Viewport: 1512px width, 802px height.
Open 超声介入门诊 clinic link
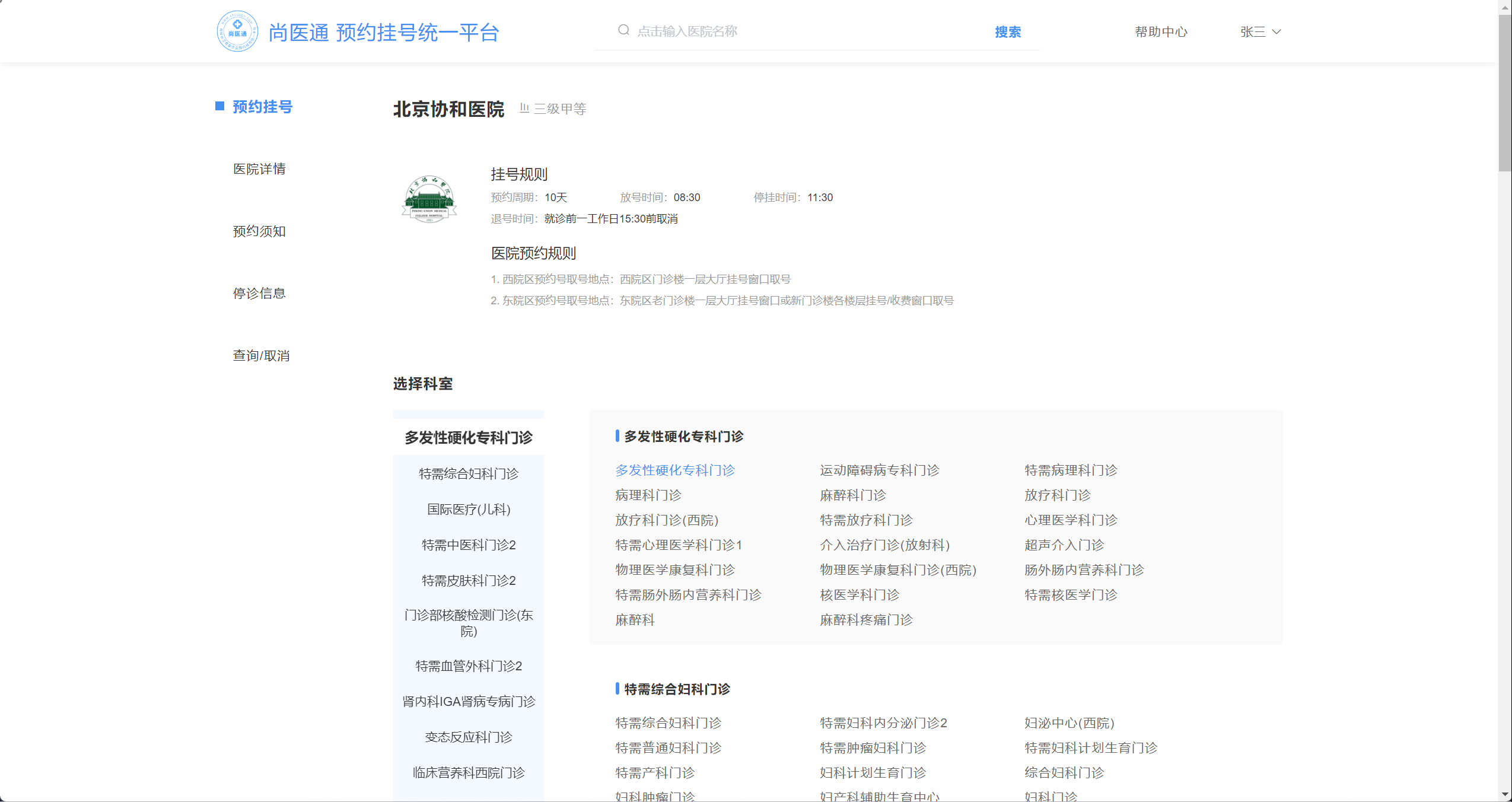point(1064,545)
